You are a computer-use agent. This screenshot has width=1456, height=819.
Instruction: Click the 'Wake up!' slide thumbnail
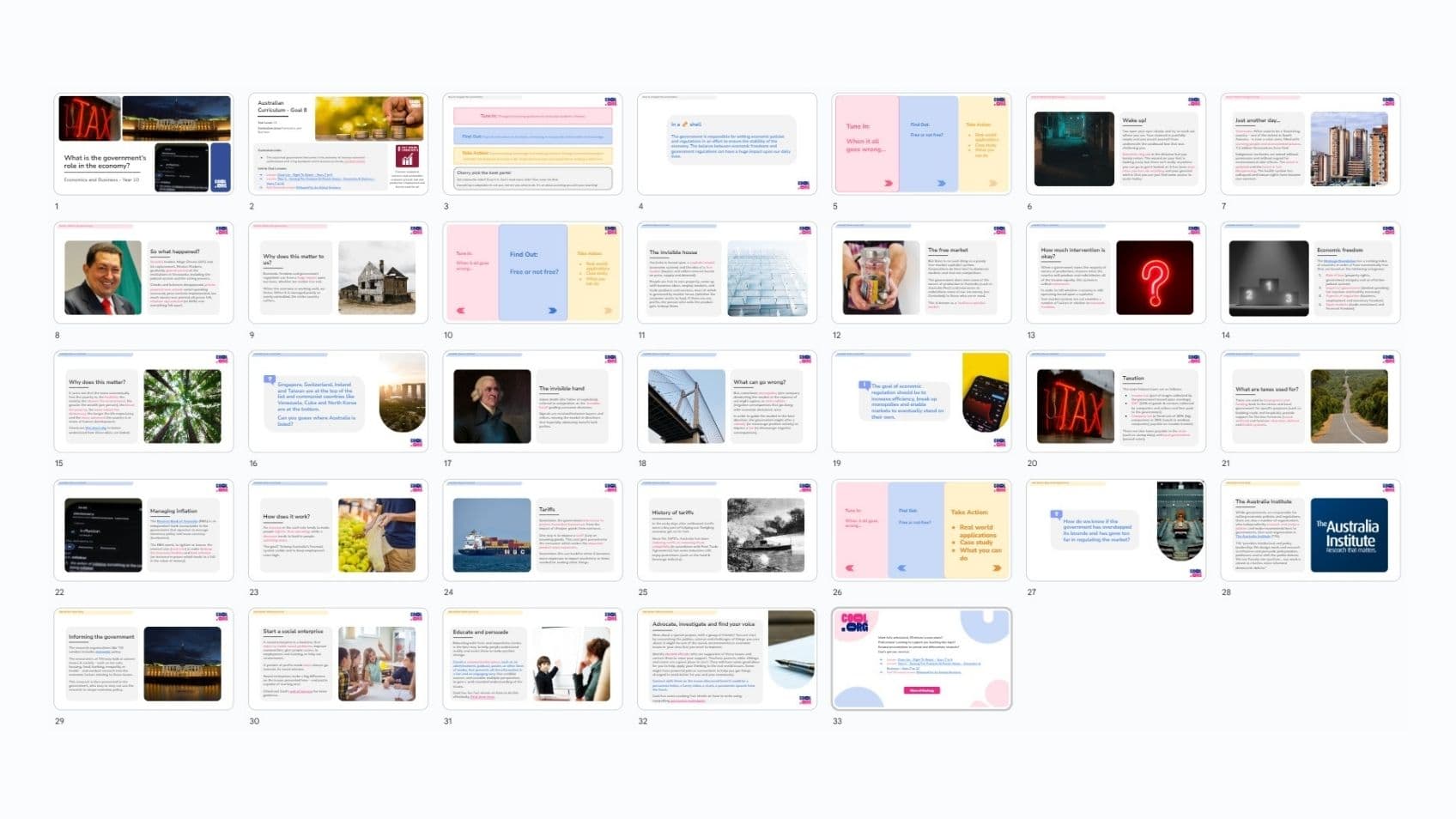[1116, 144]
